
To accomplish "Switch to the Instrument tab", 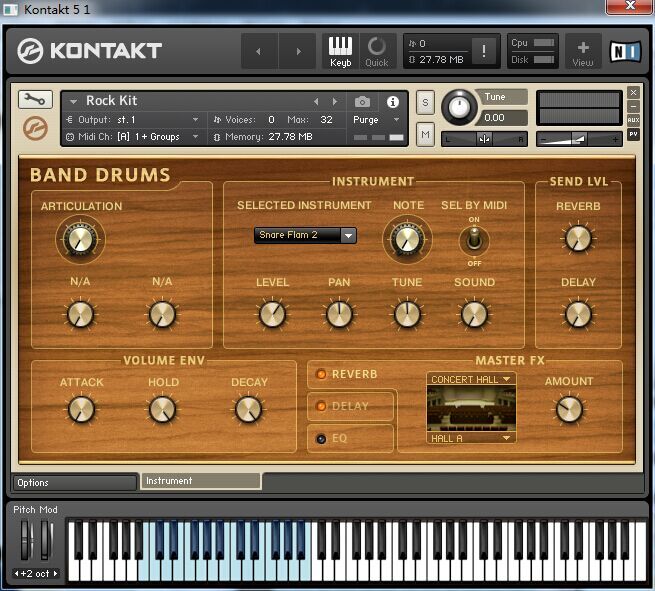I will click(201, 481).
